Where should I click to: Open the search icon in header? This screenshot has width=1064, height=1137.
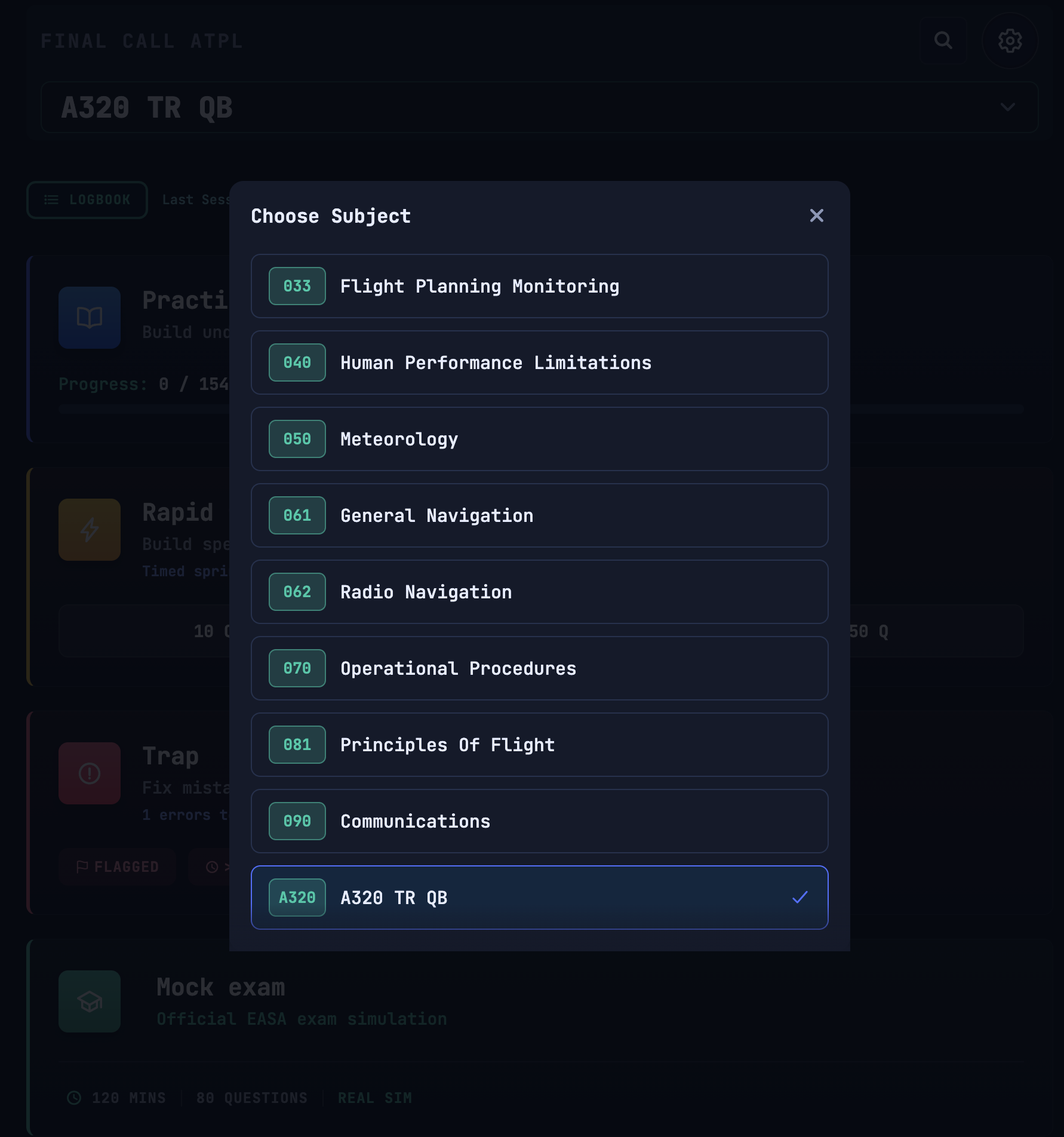(x=943, y=41)
